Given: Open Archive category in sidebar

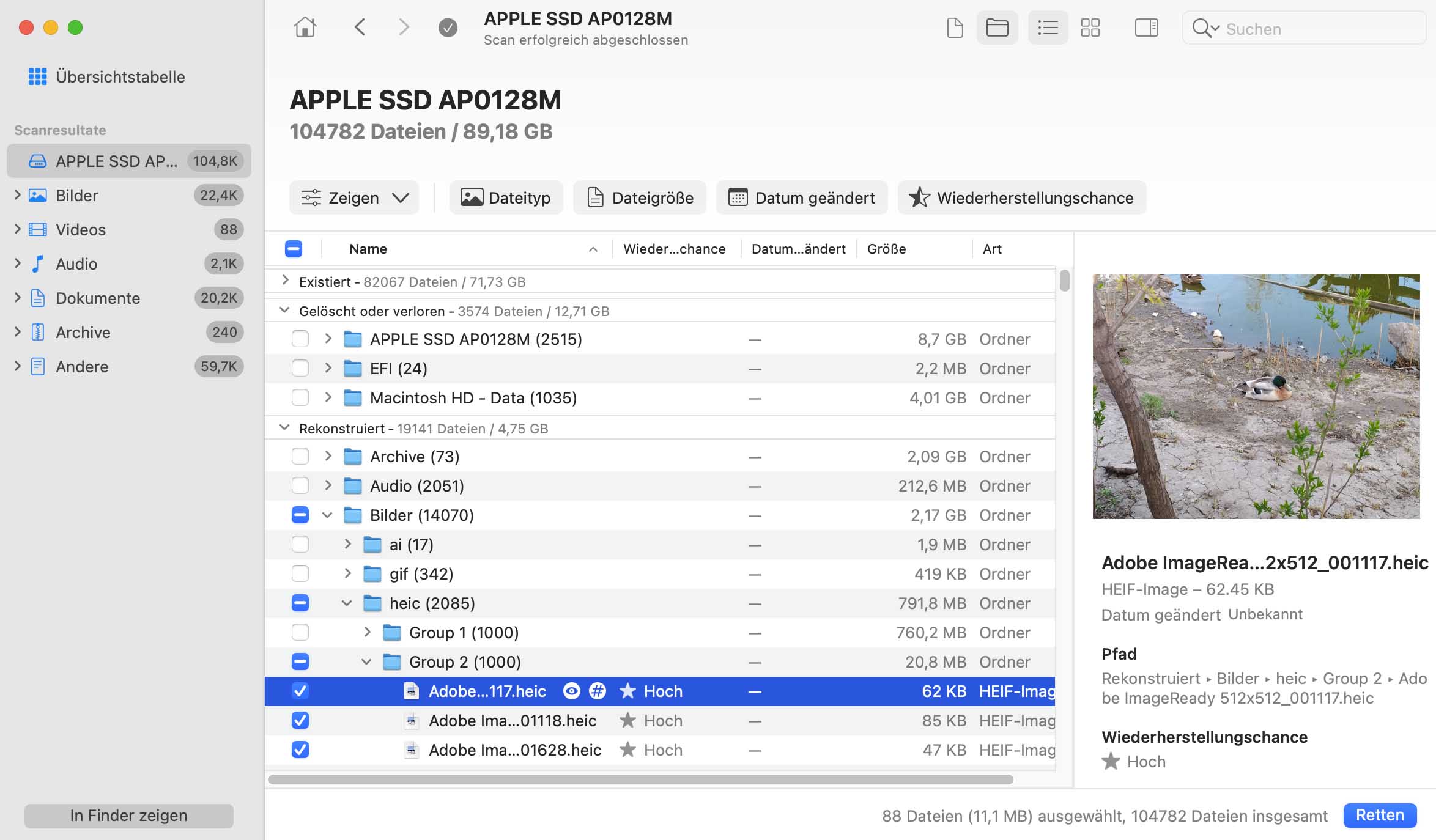Looking at the screenshot, I should coord(129,332).
